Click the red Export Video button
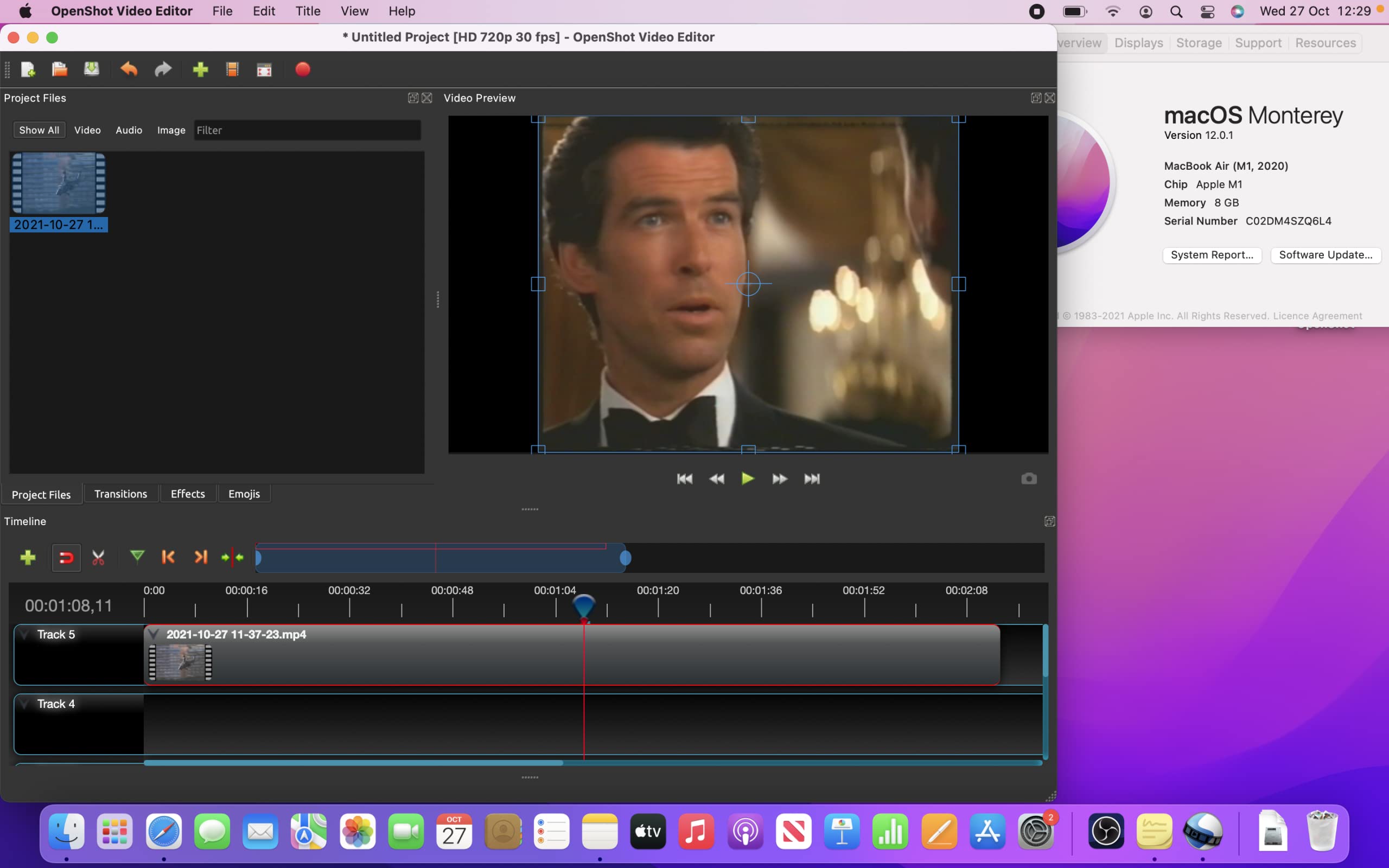Viewport: 1389px width, 868px height. (302, 69)
